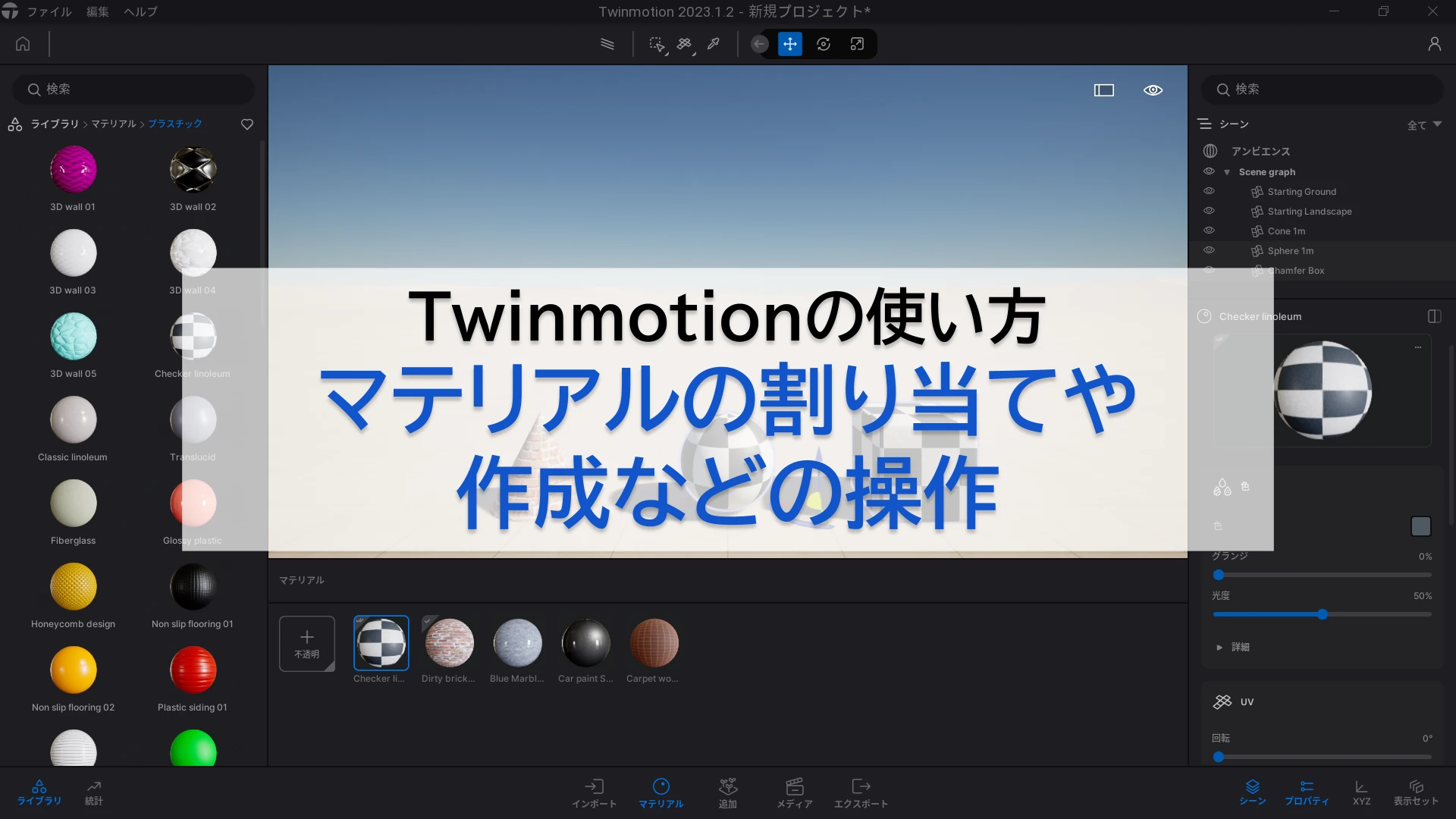Select the Carpet material thumbnail
The image size is (1456, 819).
click(654, 643)
